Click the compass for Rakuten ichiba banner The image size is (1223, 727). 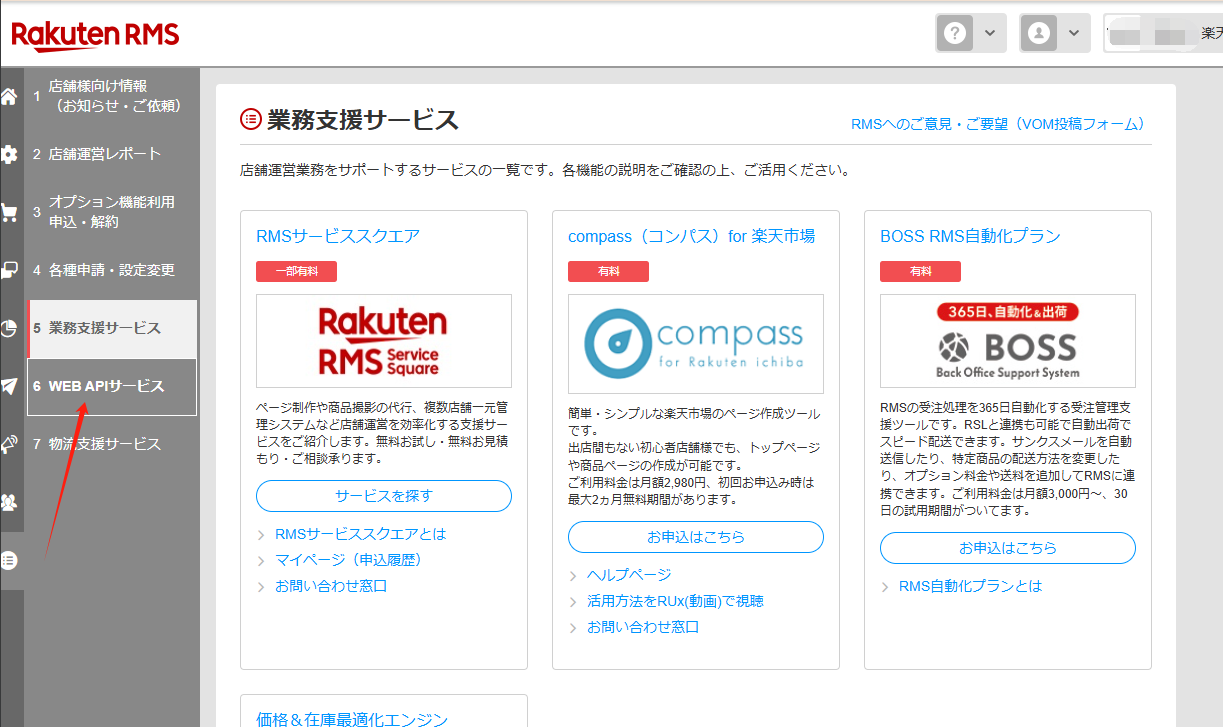tap(696, 344)
